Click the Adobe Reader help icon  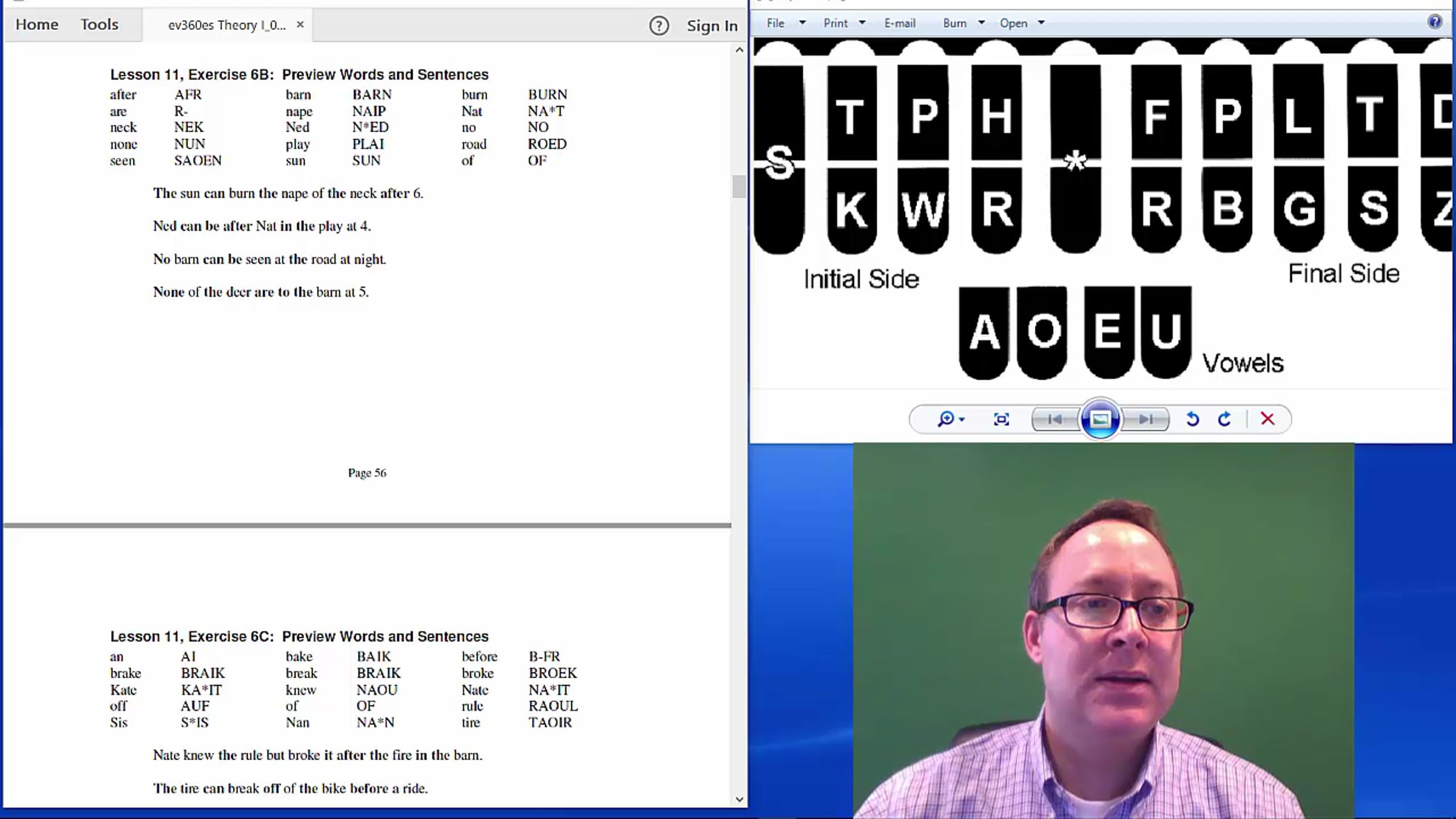pyautogui.click(x=658, y=25)
